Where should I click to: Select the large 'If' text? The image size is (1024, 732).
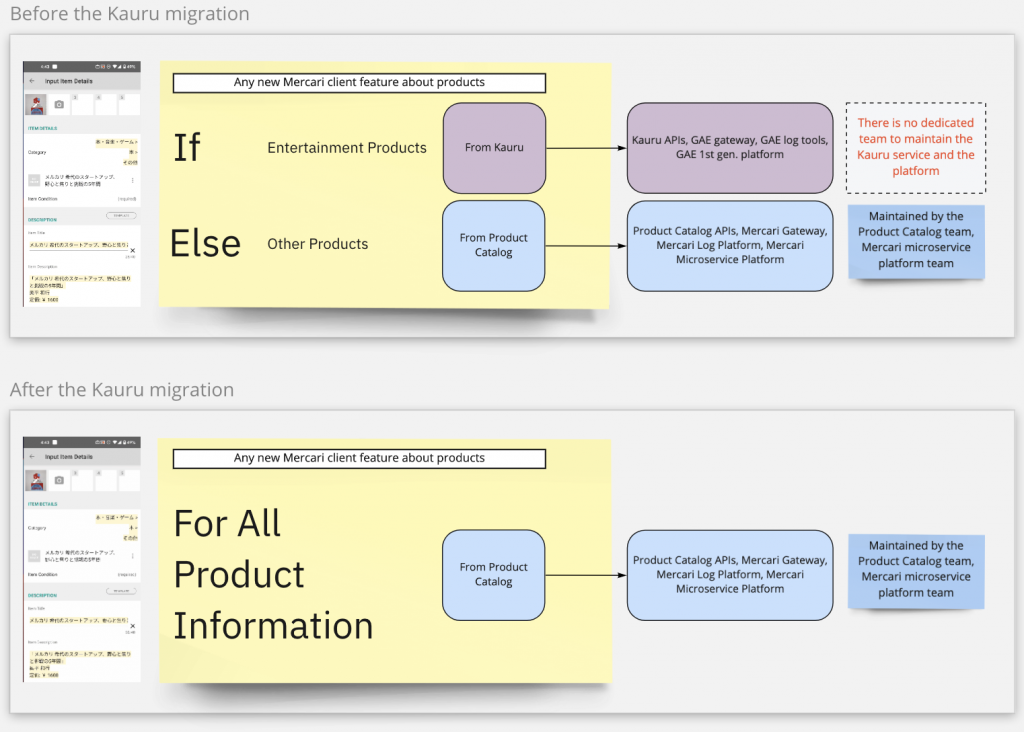coord(187,148)
